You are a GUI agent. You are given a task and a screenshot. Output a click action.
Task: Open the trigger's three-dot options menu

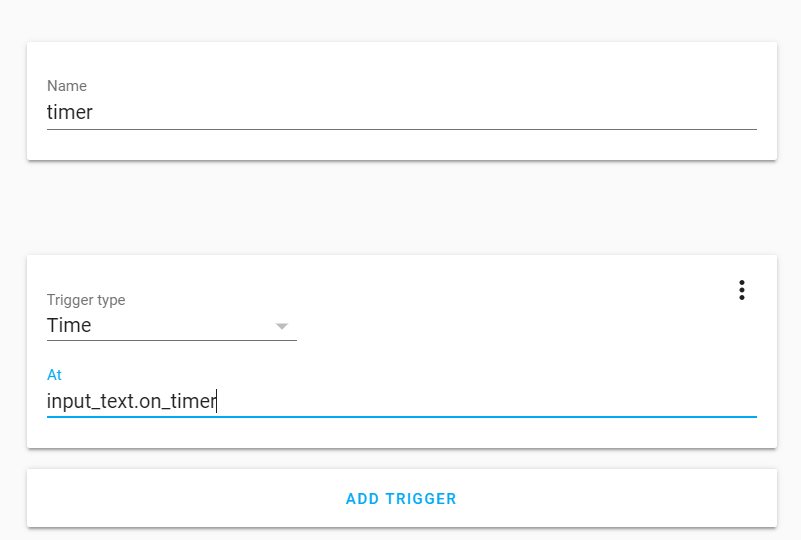click(741, 290)
